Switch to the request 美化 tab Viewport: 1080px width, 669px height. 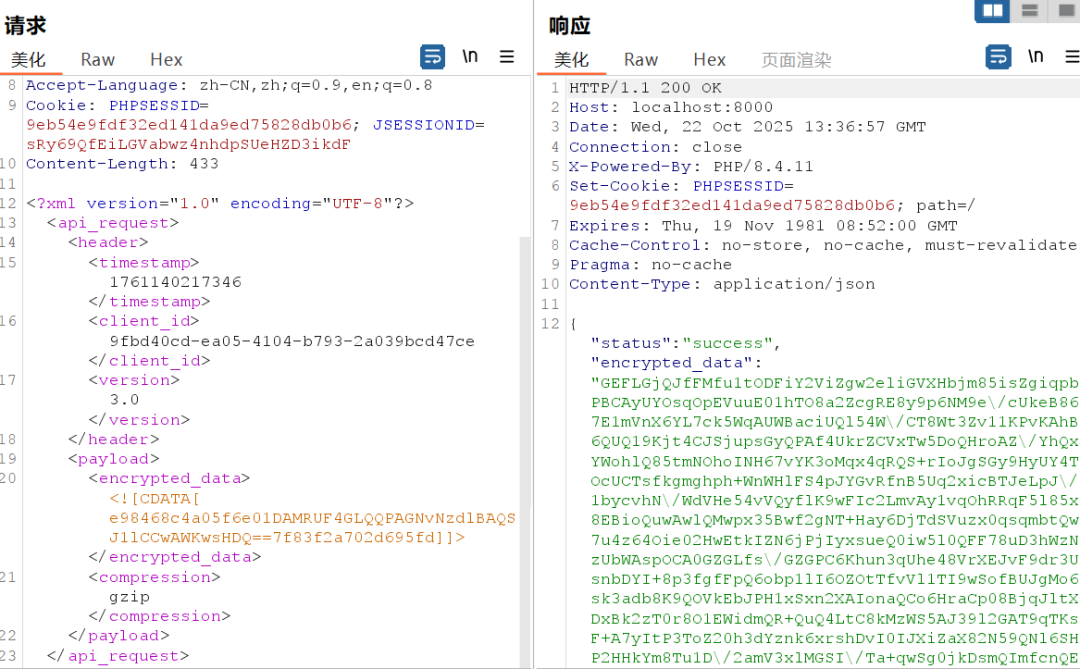(28, 60)
